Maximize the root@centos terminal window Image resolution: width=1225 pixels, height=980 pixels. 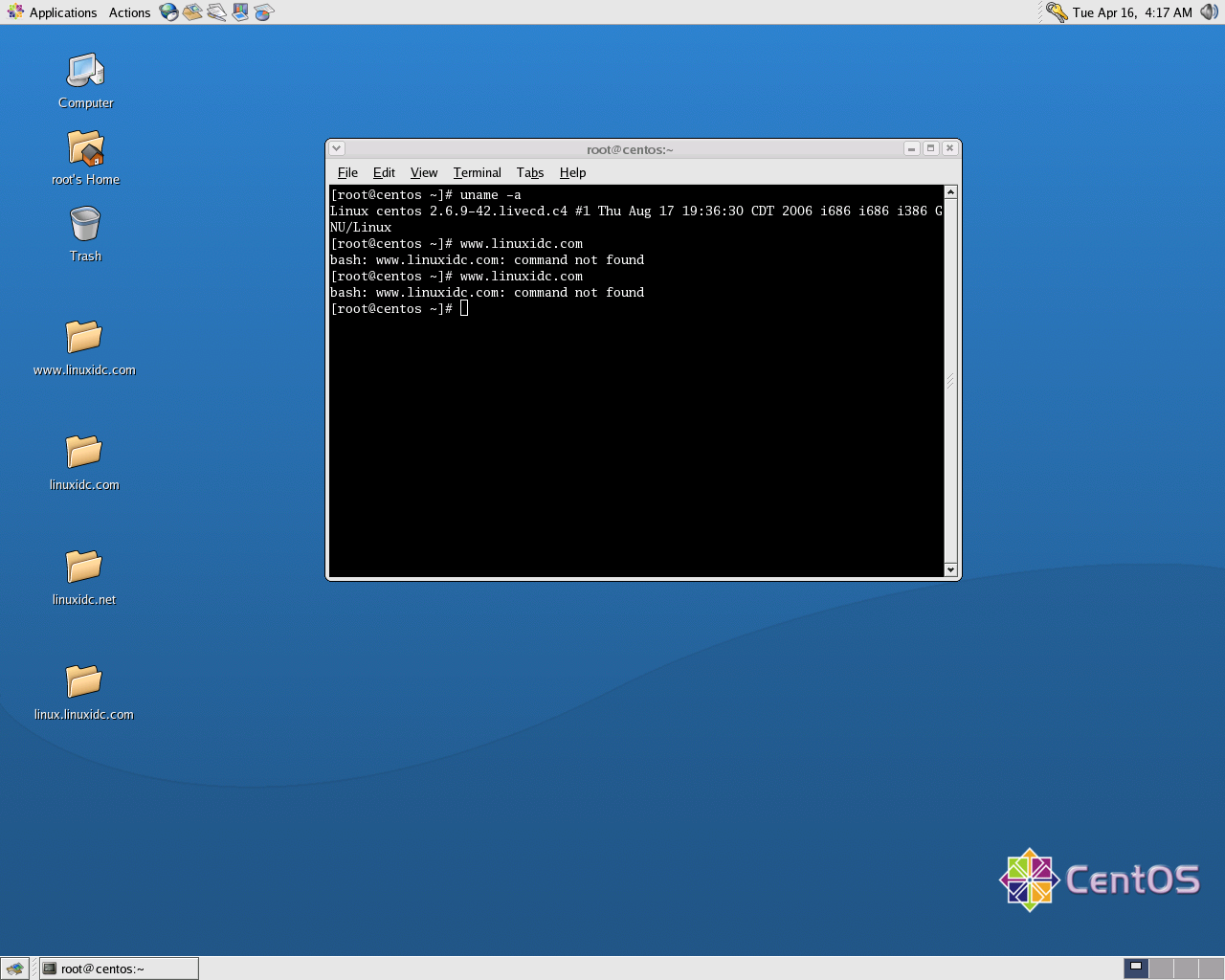[930, 148]
